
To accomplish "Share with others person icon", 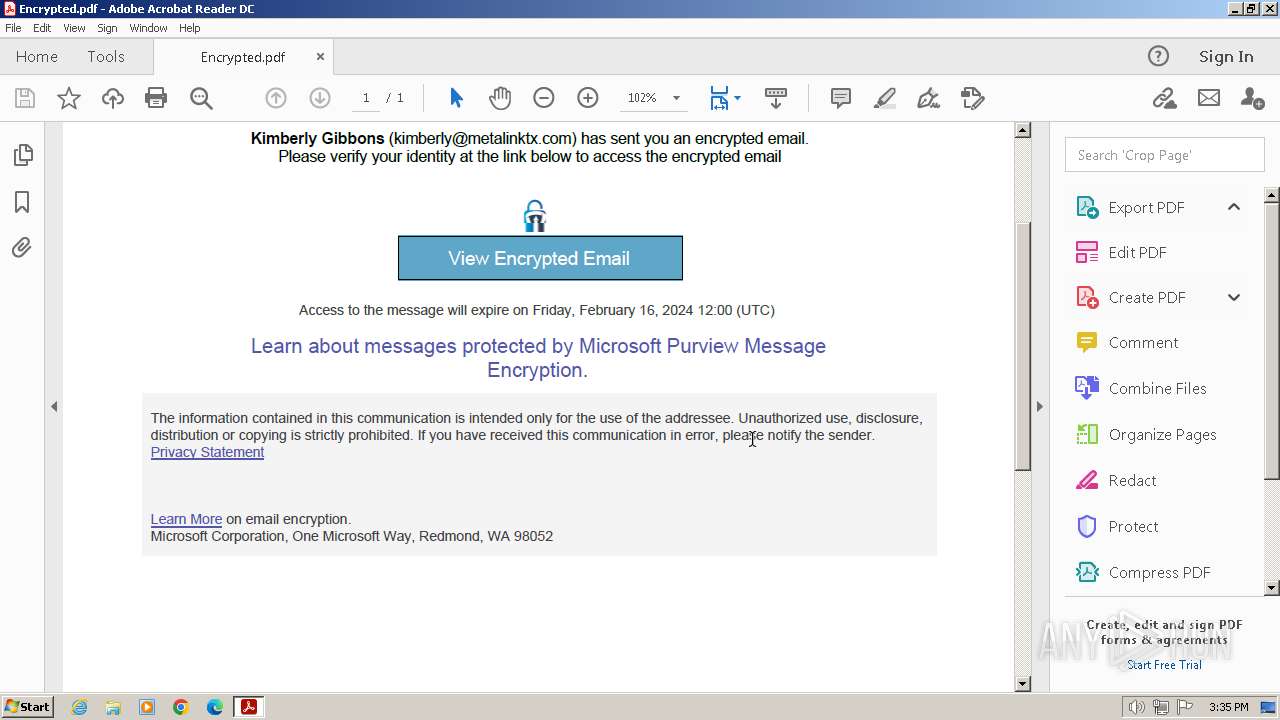I will (1252, 98).
